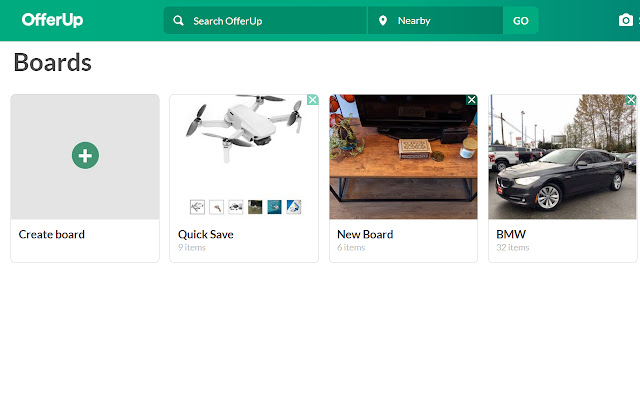Image resolution: width=640 pixels, height=400 pixels.
Task: Select first small Quick Save thumbnail
Action: 197,207
